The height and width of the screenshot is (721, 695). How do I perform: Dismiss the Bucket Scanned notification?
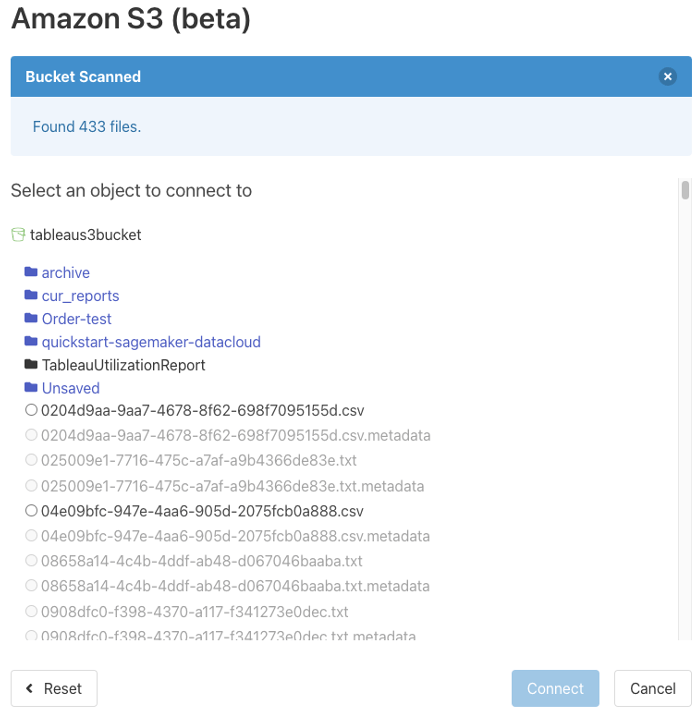[x=668, y=77]
